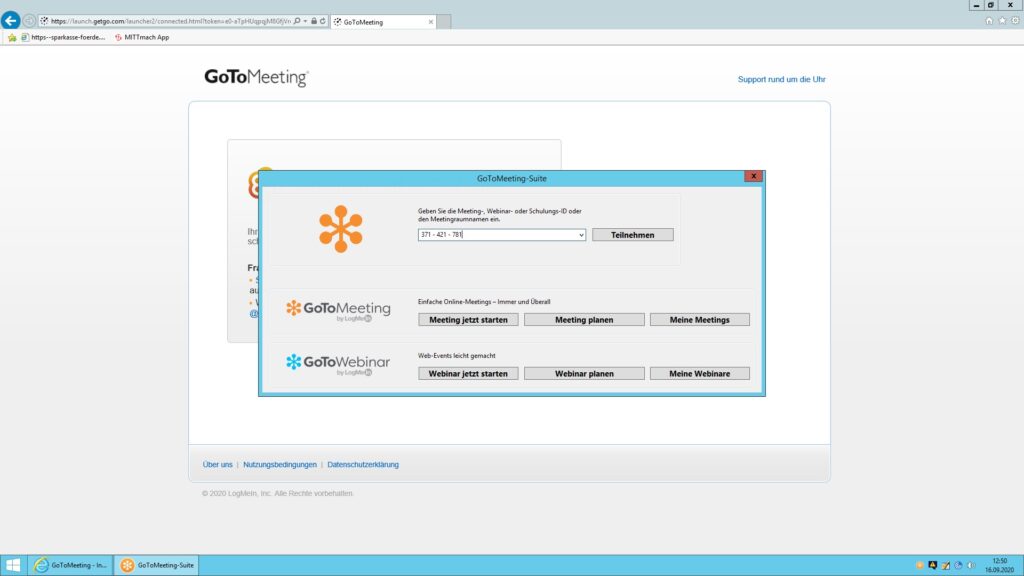Click the Internet Explorer back arrow
Viewport: 1024px width, 576px height.
(10, 21)
